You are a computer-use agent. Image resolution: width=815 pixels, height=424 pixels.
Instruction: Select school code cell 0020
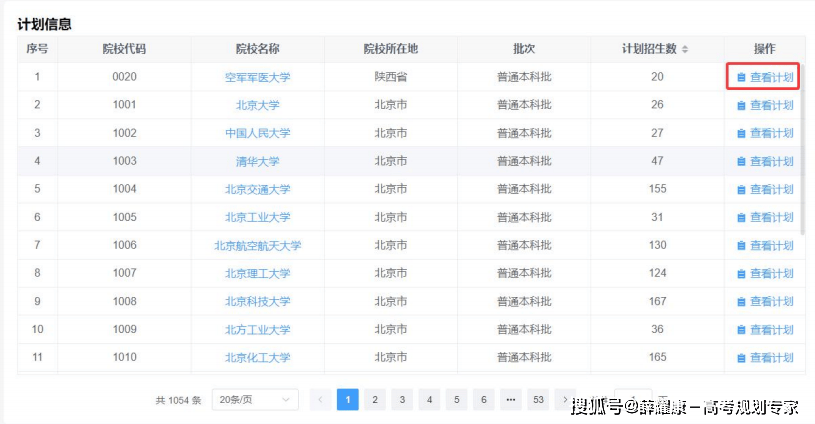[x=125, y=77]
